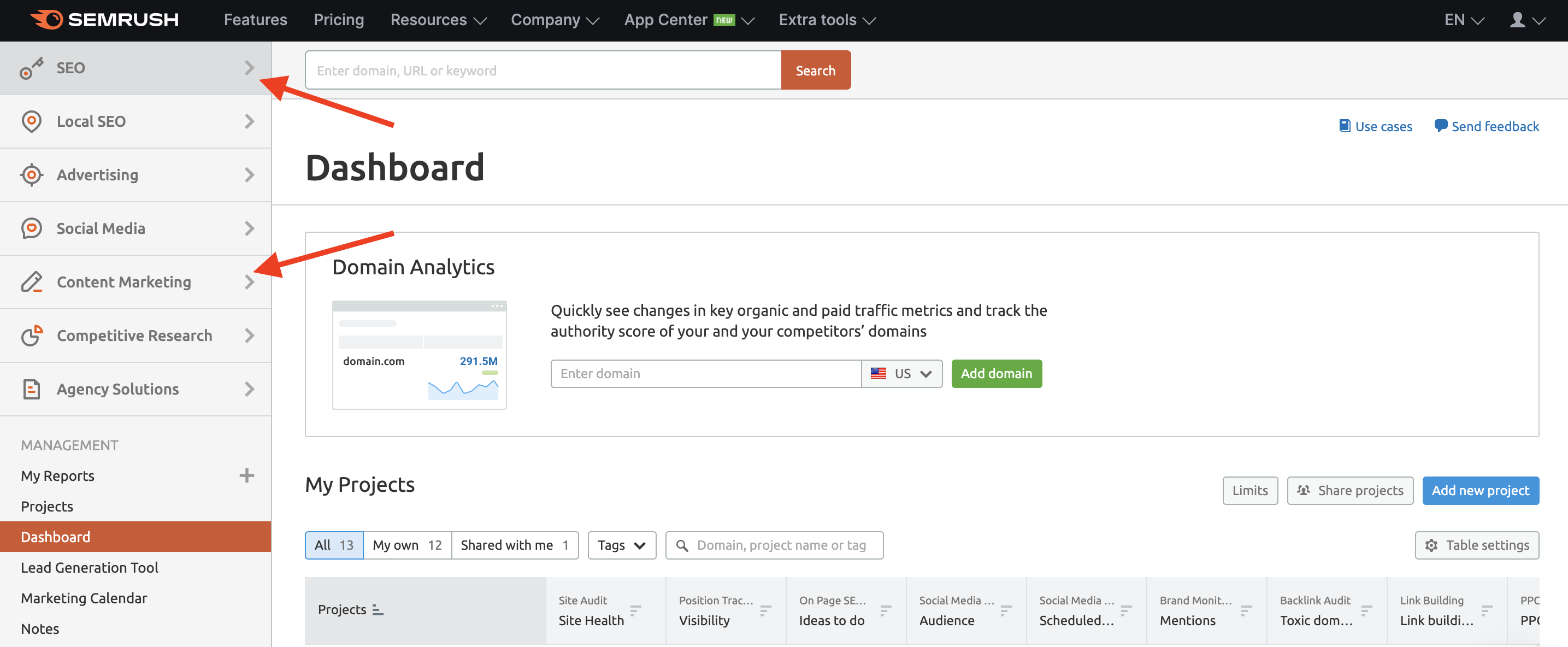Screen dimensions: 1568x647
Task: Open the App Center menu
Action: (689, 20)
